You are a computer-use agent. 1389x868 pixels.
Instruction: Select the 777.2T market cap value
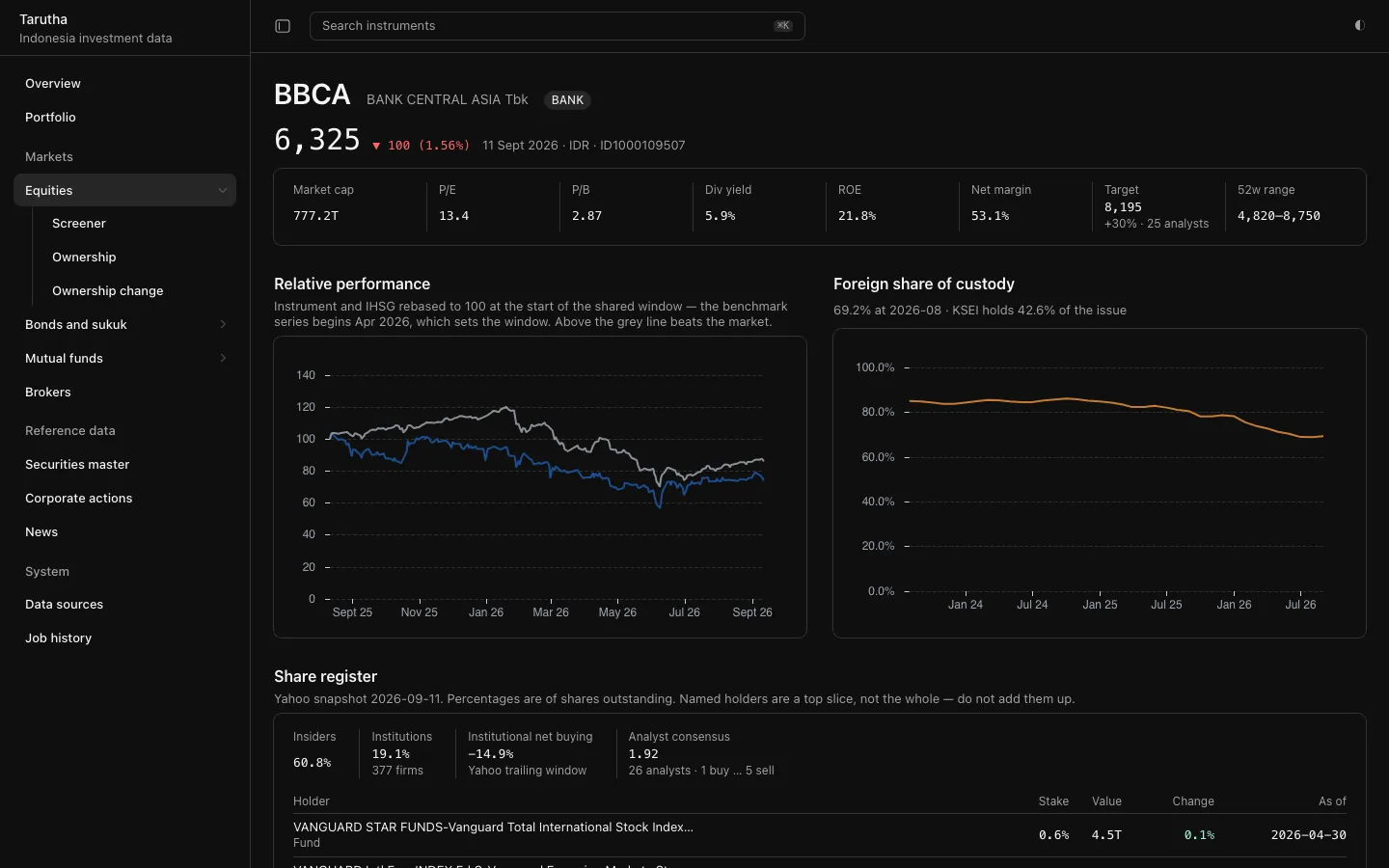(315, 216)
